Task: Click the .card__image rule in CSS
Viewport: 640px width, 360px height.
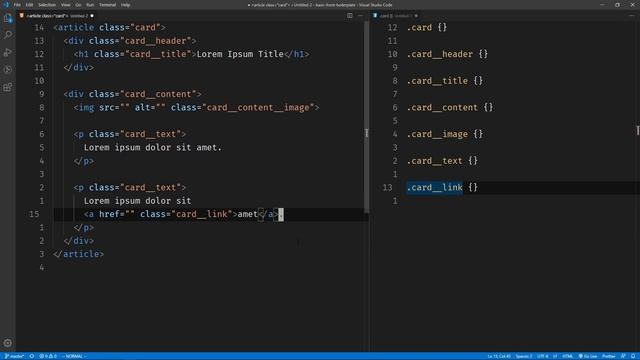Action: (445, 134)
